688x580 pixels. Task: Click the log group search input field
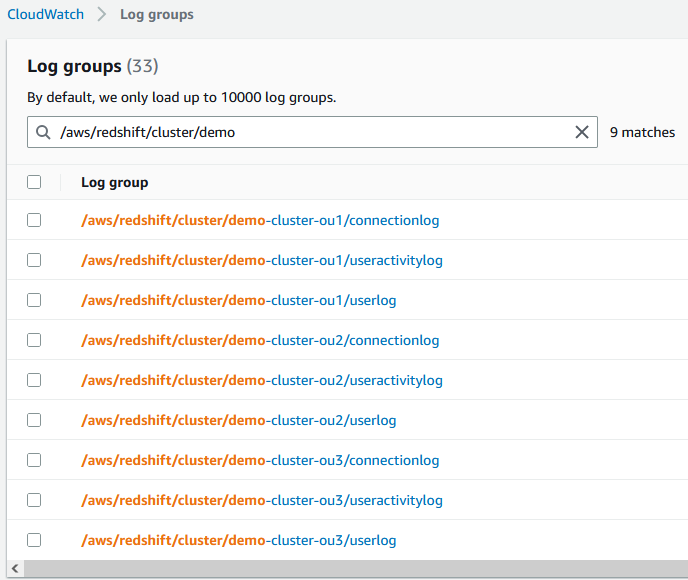(x=312, y=132)
